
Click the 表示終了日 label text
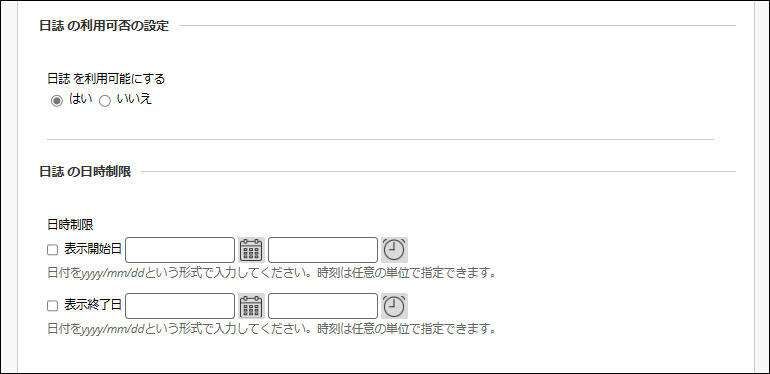[93, 305]
